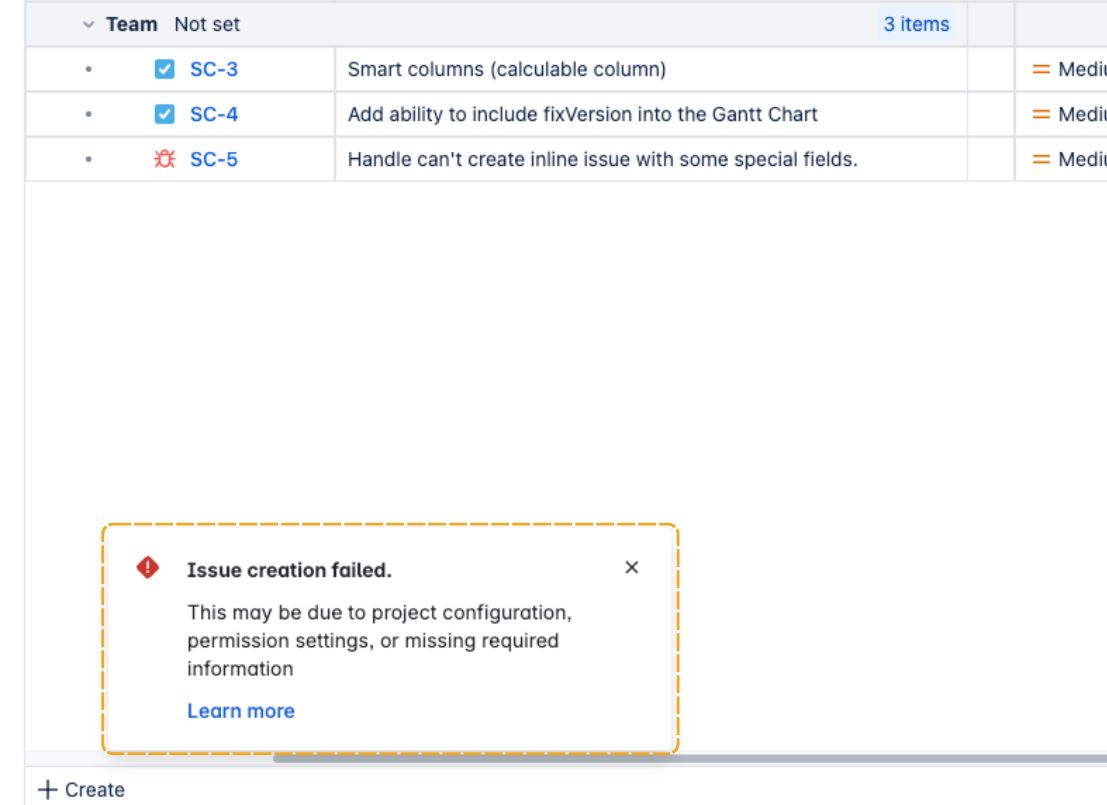The image size is (1107, 805).
Task: Click the Learn more link
Action: [x=241, y=711]
